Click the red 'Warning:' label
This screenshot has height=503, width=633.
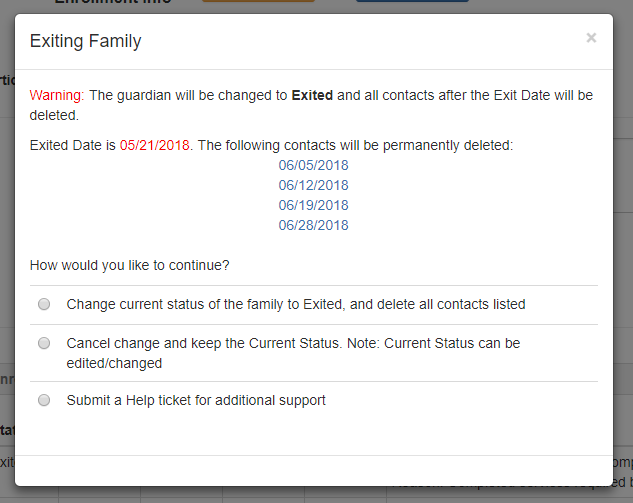pos(57,95)
